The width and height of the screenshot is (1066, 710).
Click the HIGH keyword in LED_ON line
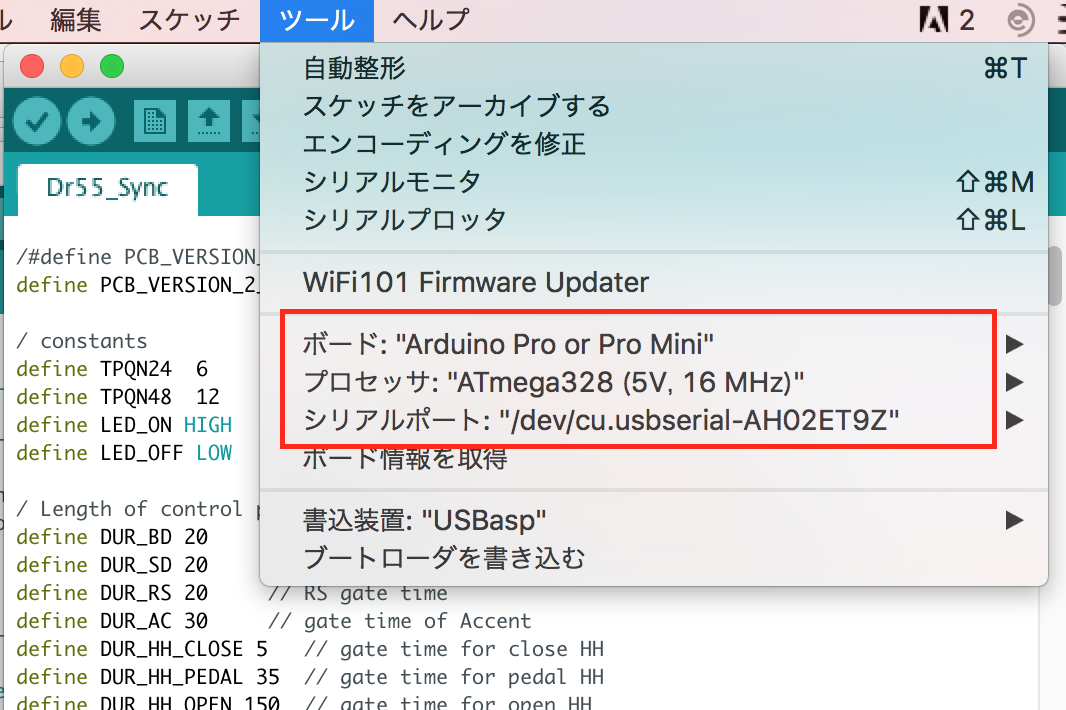click(x=208, y=425)
